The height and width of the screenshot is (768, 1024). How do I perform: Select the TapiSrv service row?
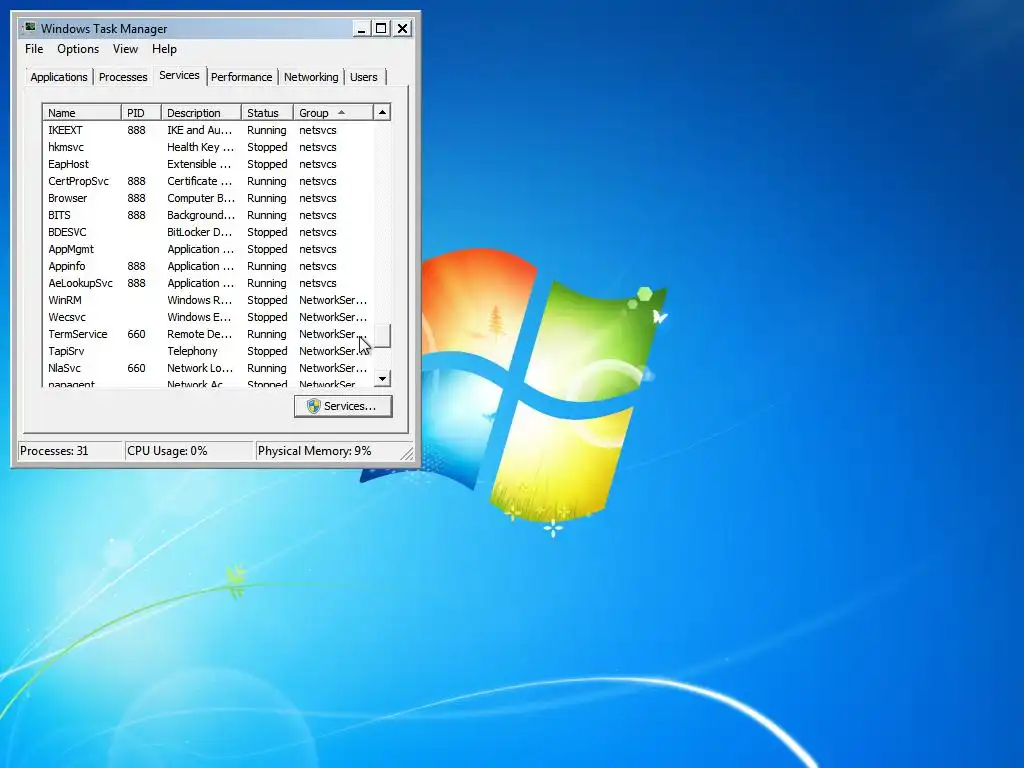208,351
